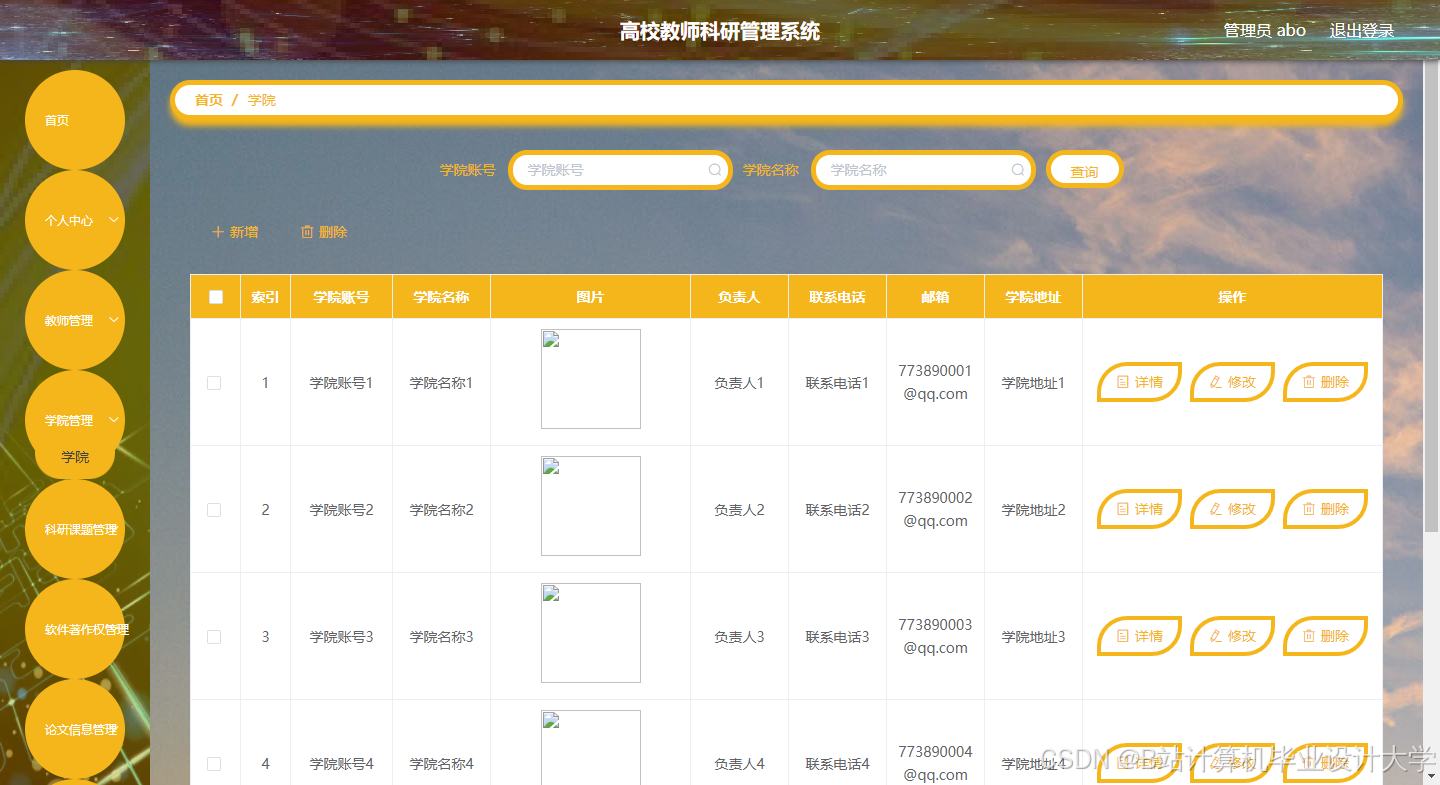Image resolution: width=1440 pixels, height=785 pixels.
Task: Click the search icon in 学院账号 field
Action: 715,170
